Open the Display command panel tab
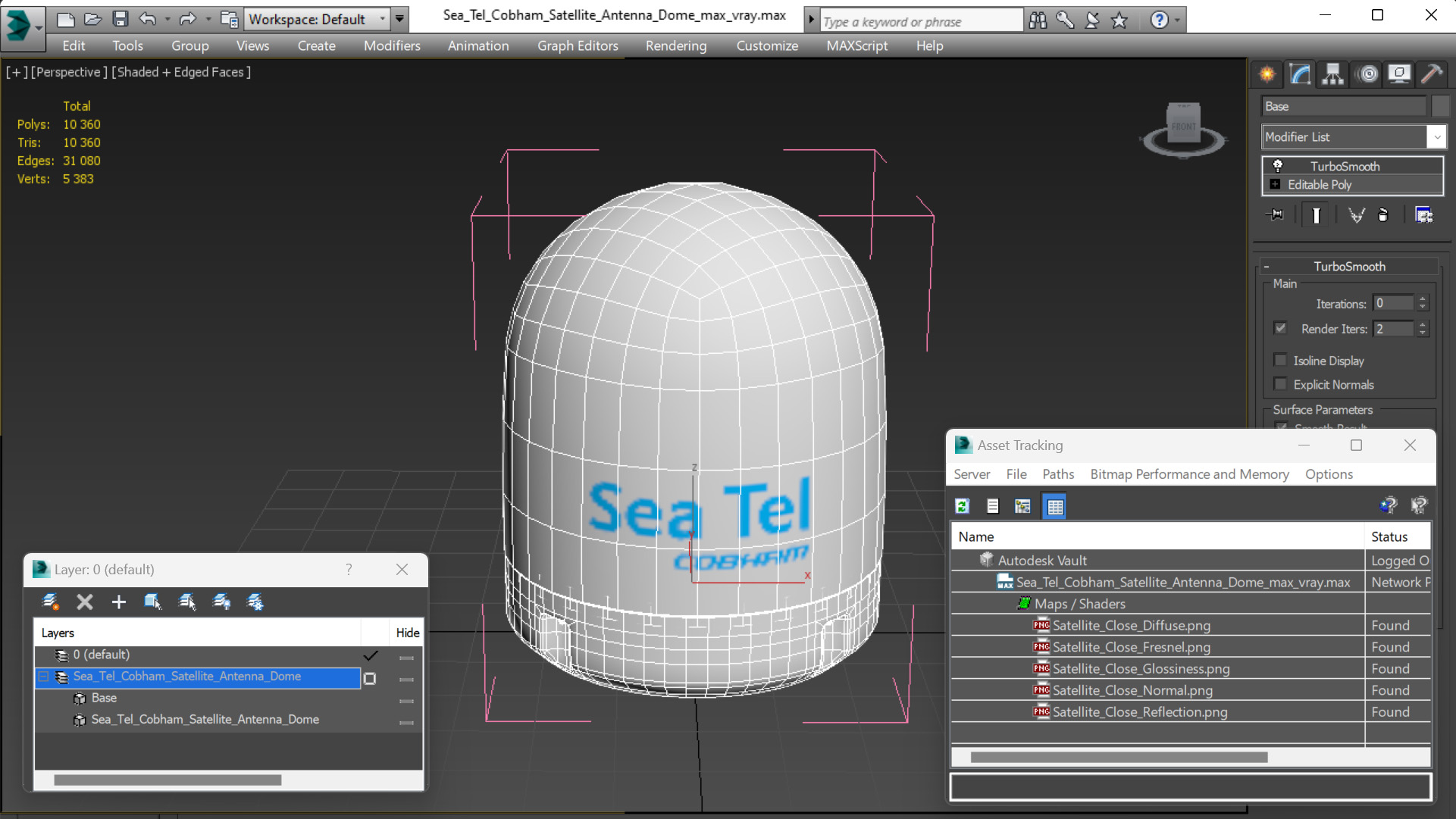The width and height of the screenshot is (1456, 819). 1399,73
